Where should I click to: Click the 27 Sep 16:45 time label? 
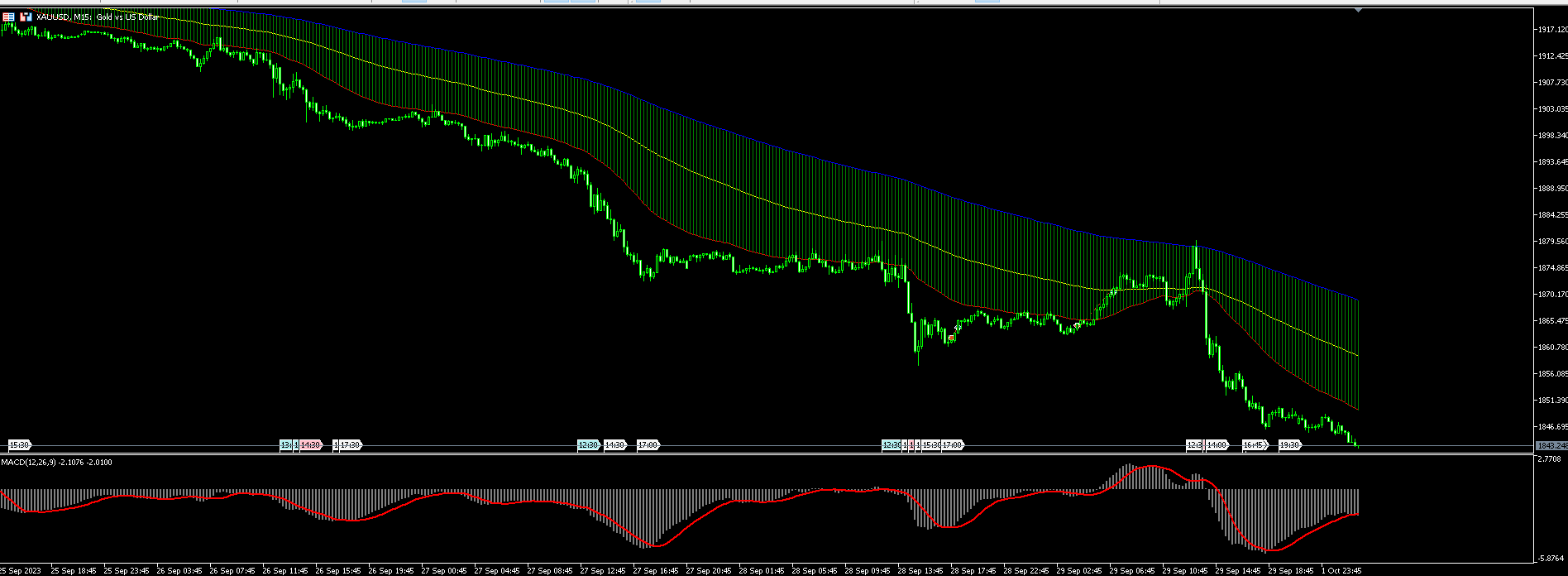point(655,570)
